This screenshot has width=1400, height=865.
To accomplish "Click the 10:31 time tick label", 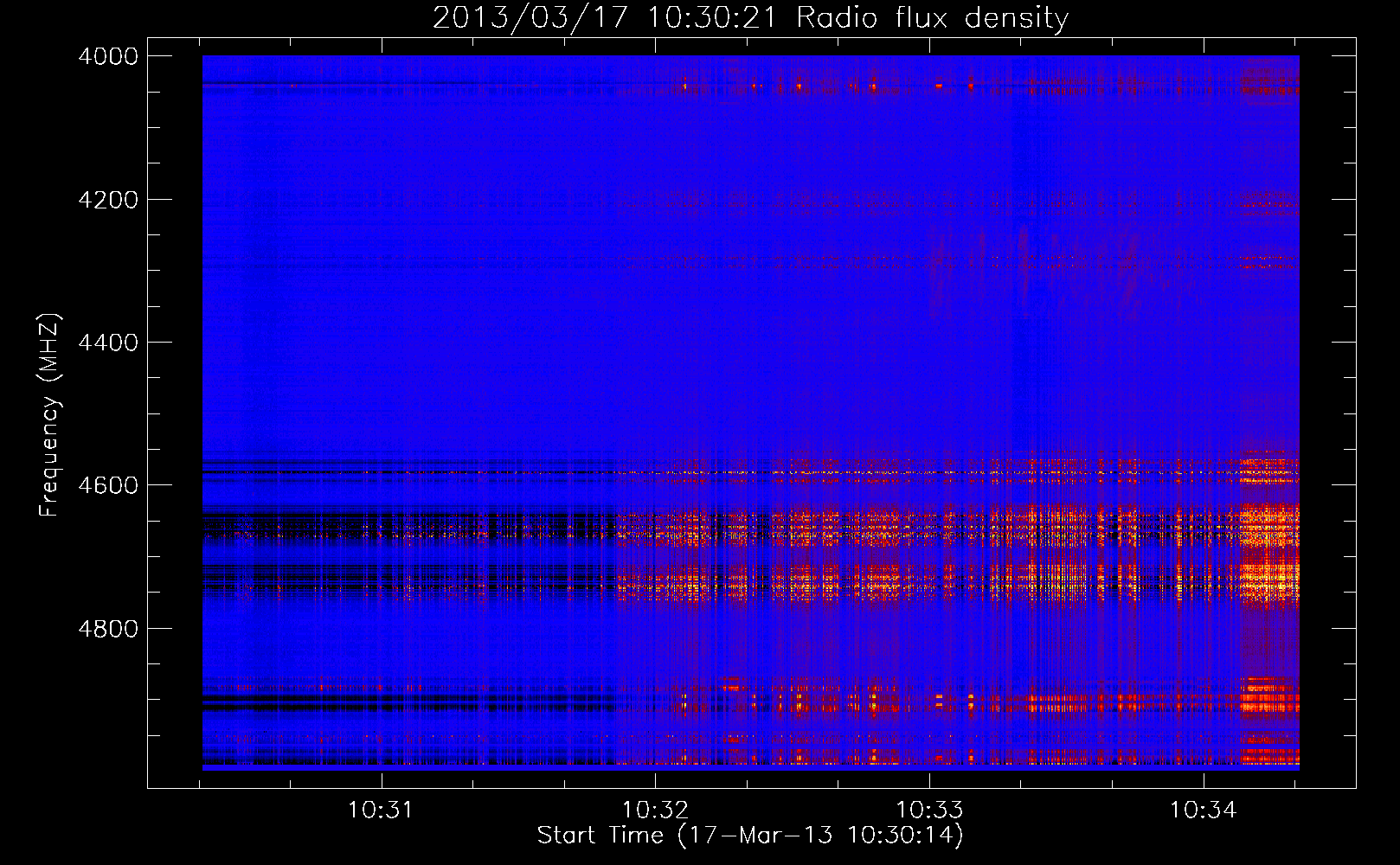I will [381, 811].
